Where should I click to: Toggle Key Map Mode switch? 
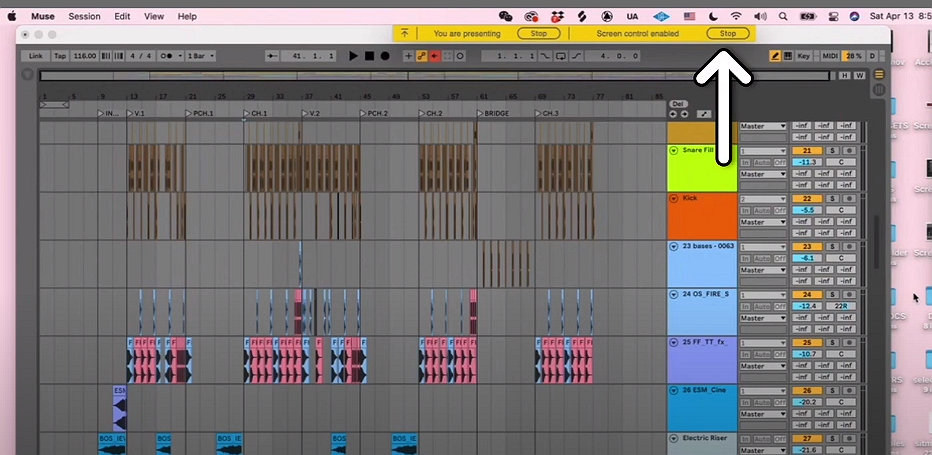pos(804,56)
